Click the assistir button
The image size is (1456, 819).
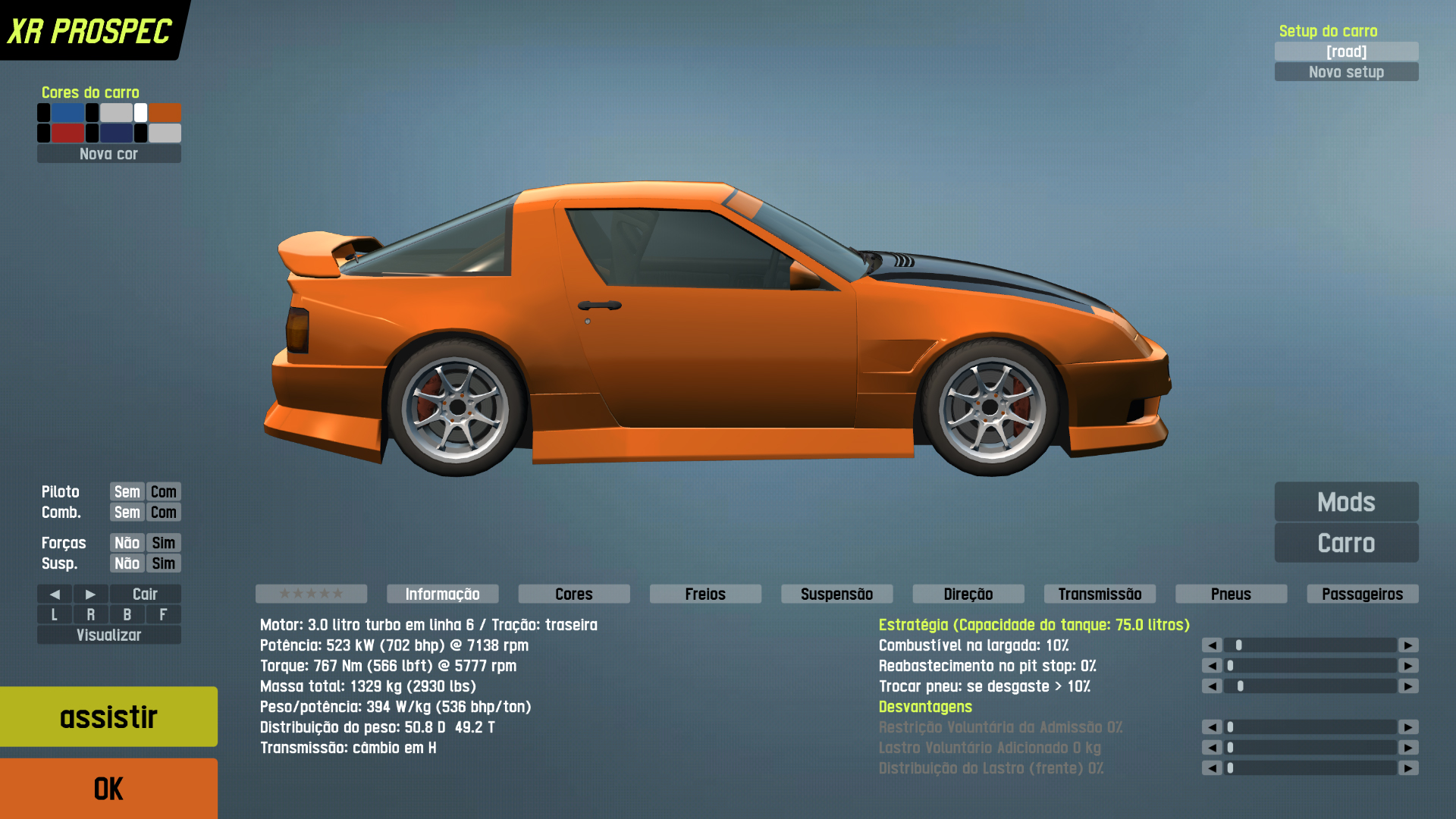coord(108,717)
